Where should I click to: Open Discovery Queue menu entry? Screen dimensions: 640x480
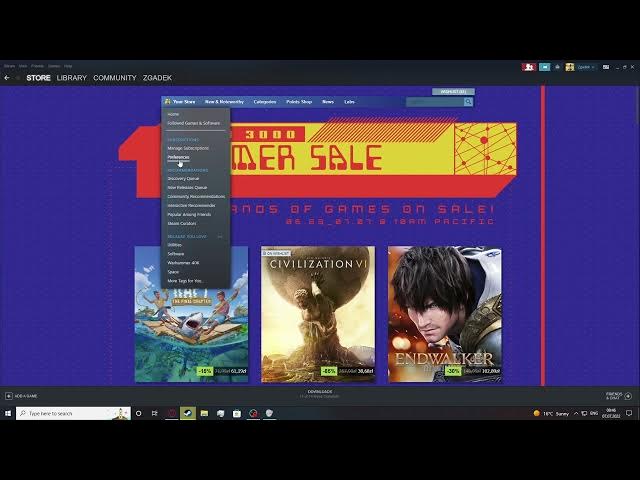[183, 178]
